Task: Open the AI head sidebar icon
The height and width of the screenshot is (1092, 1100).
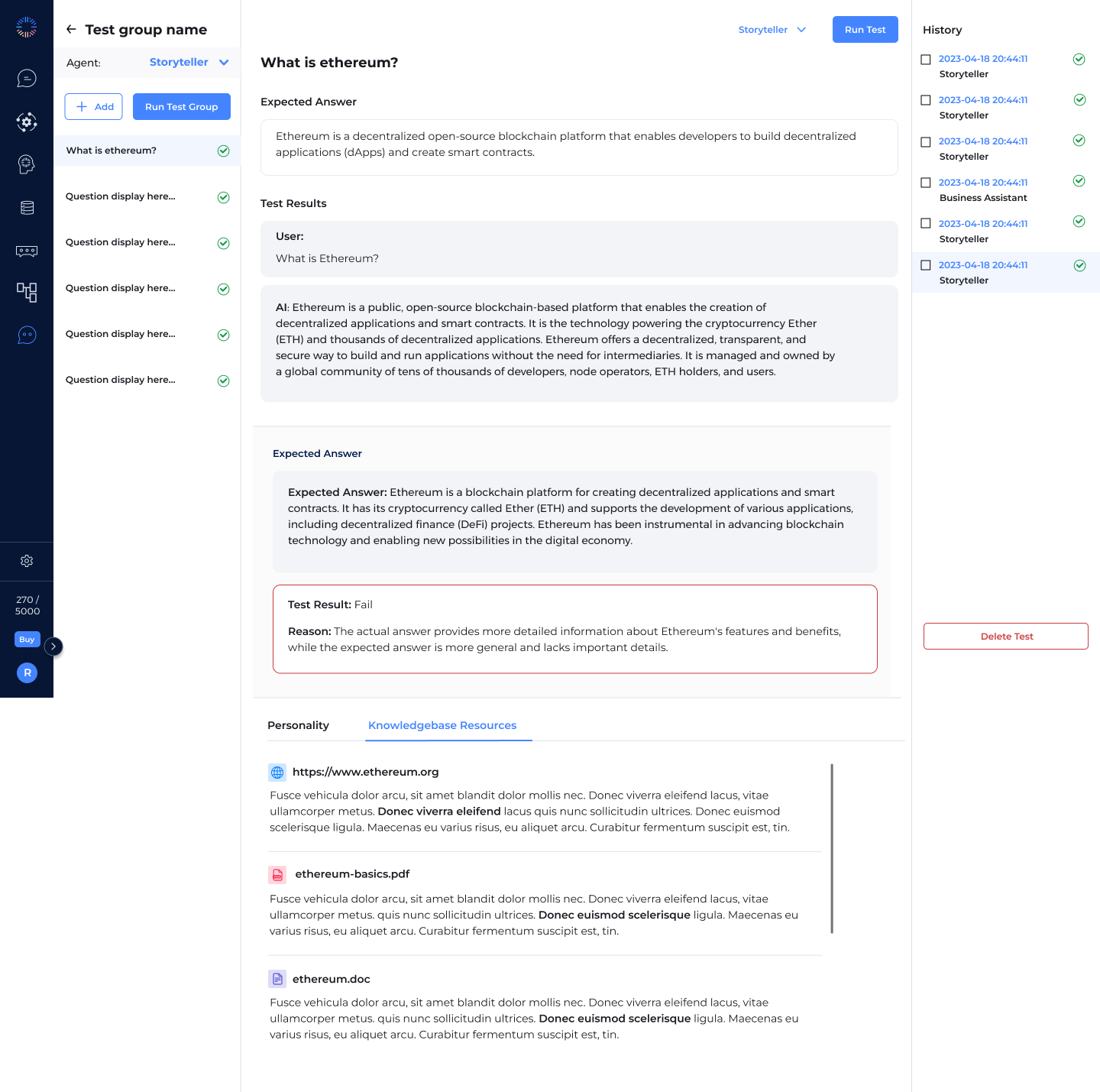Action: pos(27,164)
